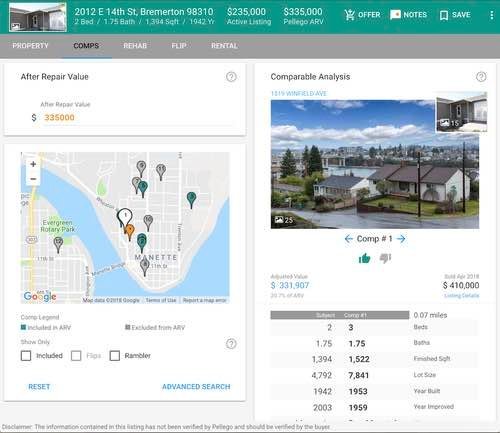Open the 1319 WINFIELD AVE address link
This screenshot has width=500, height=433.
click(299, 94)
